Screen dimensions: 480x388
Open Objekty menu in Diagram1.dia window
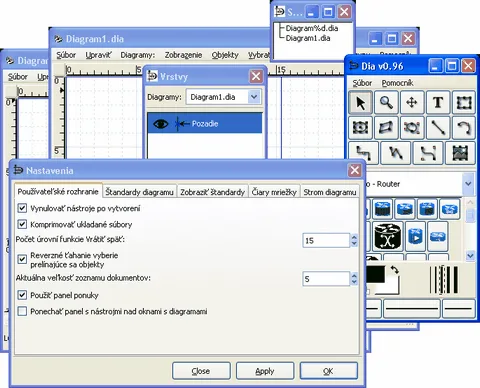[x=225, y=55]
